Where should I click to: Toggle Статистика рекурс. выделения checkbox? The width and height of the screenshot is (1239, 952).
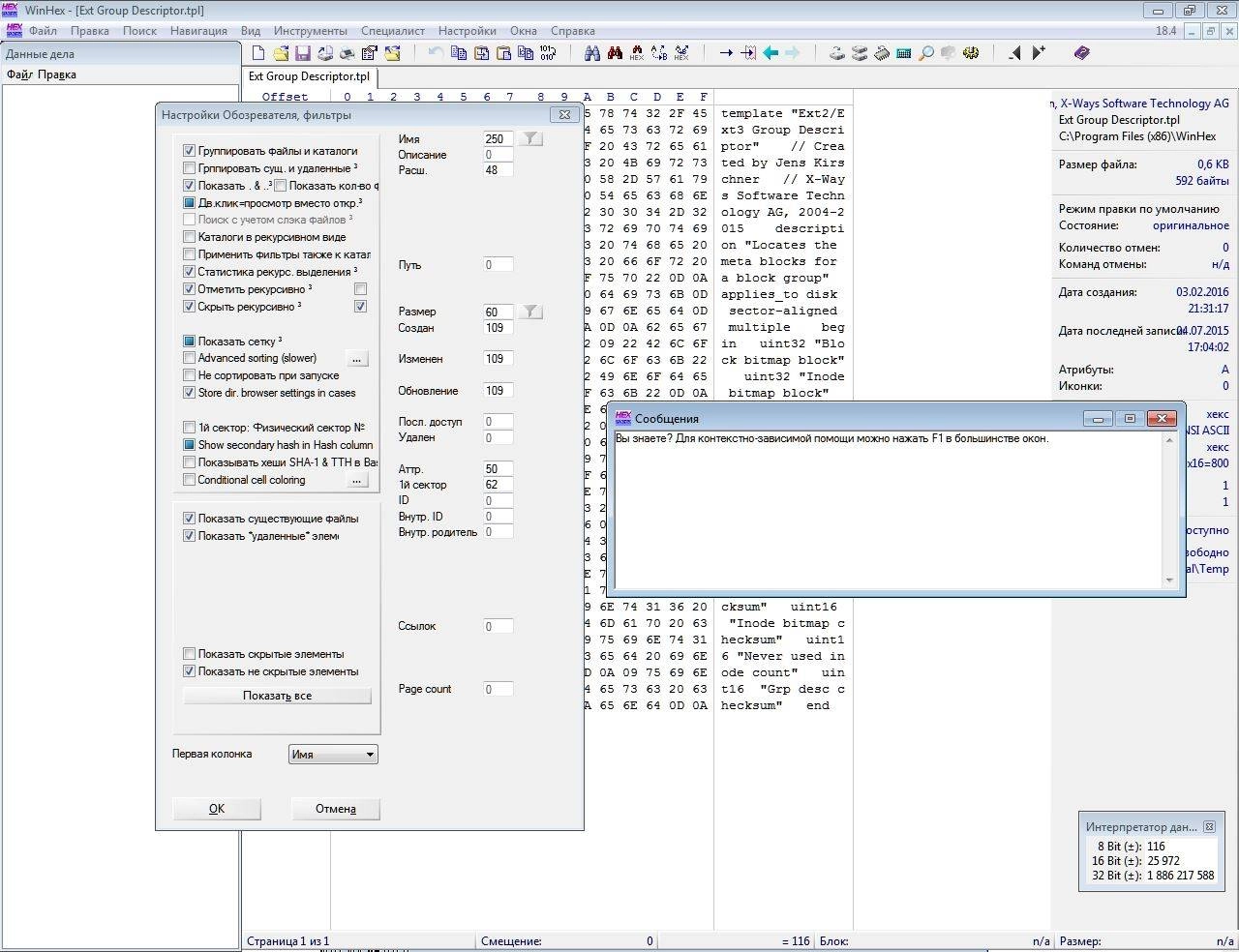pos(190,272)
